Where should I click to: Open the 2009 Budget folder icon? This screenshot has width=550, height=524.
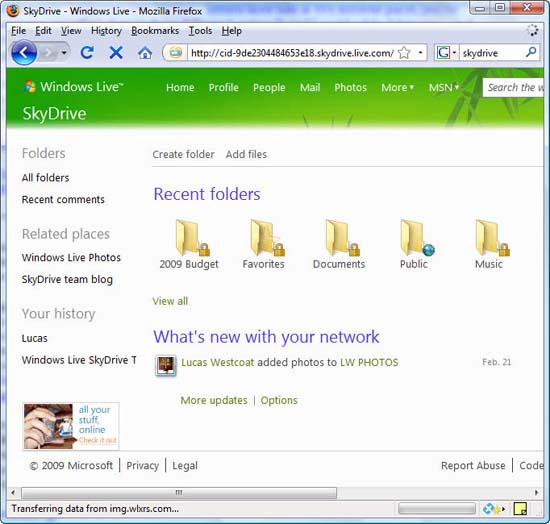coord(192,237)
